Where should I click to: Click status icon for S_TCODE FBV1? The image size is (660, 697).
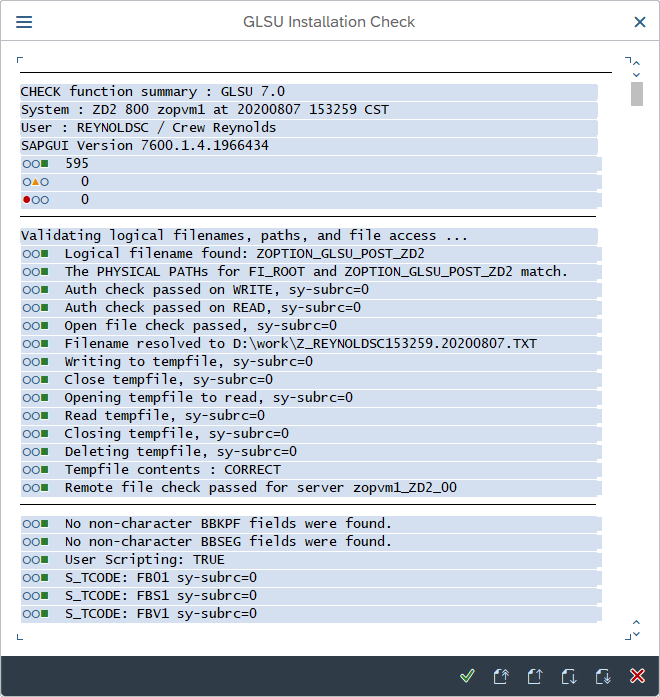pyautogui.click(x=36, y=614)
